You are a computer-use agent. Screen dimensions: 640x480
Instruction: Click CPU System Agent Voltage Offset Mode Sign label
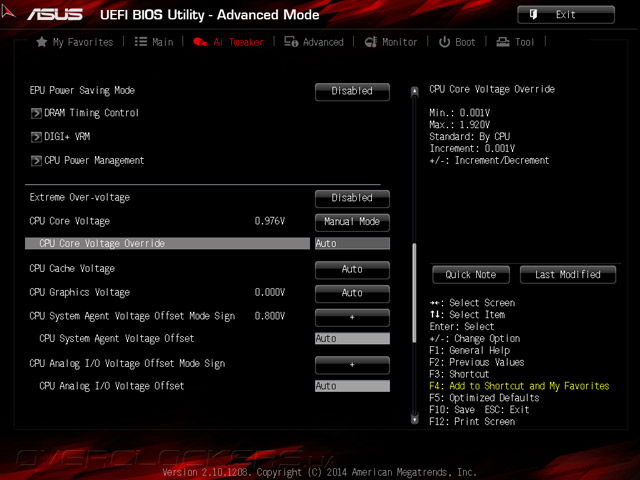point(132,316)
